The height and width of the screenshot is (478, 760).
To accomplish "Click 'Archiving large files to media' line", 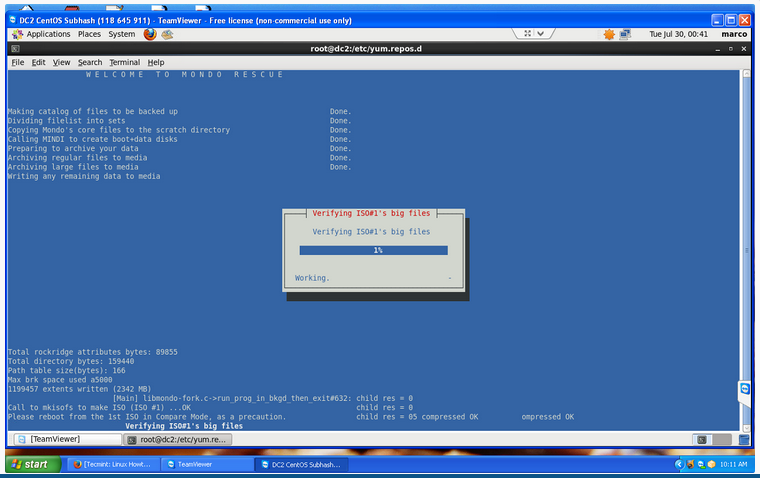I will [73, 167].
